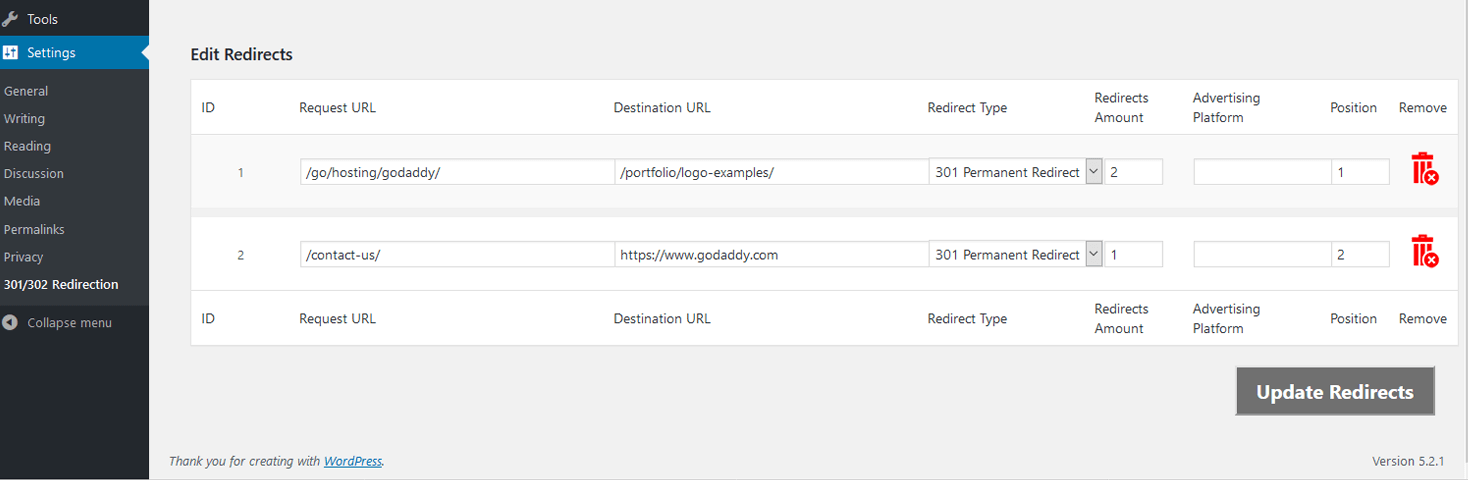Select the Reading settings item
This screenshot has width=1468, height=480.
tap(27, 146)
